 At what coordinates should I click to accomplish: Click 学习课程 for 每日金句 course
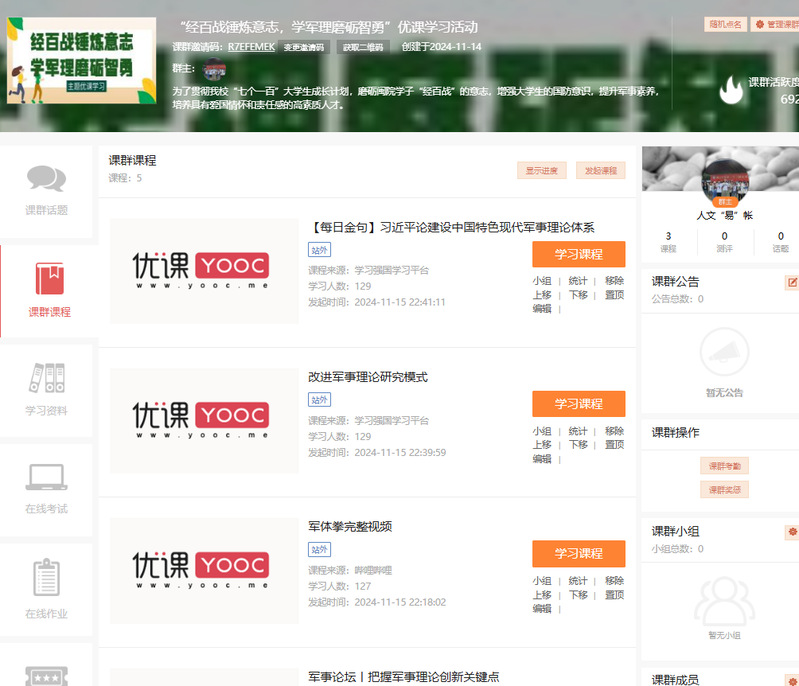coord(579,254)
